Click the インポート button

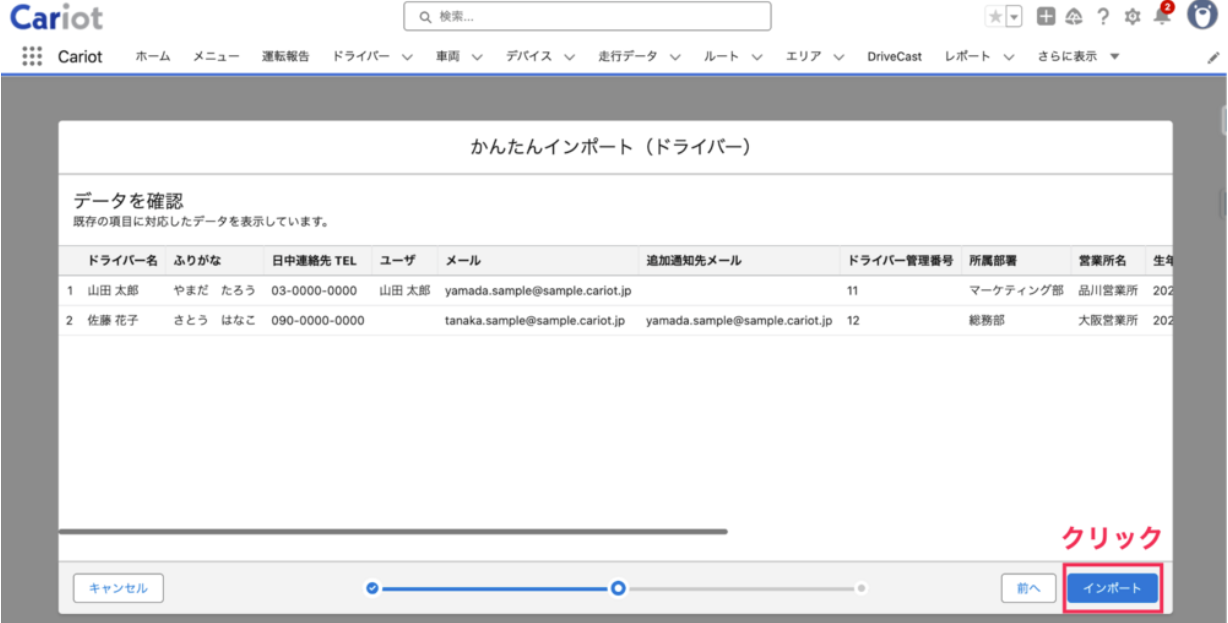click(1112, 588)
